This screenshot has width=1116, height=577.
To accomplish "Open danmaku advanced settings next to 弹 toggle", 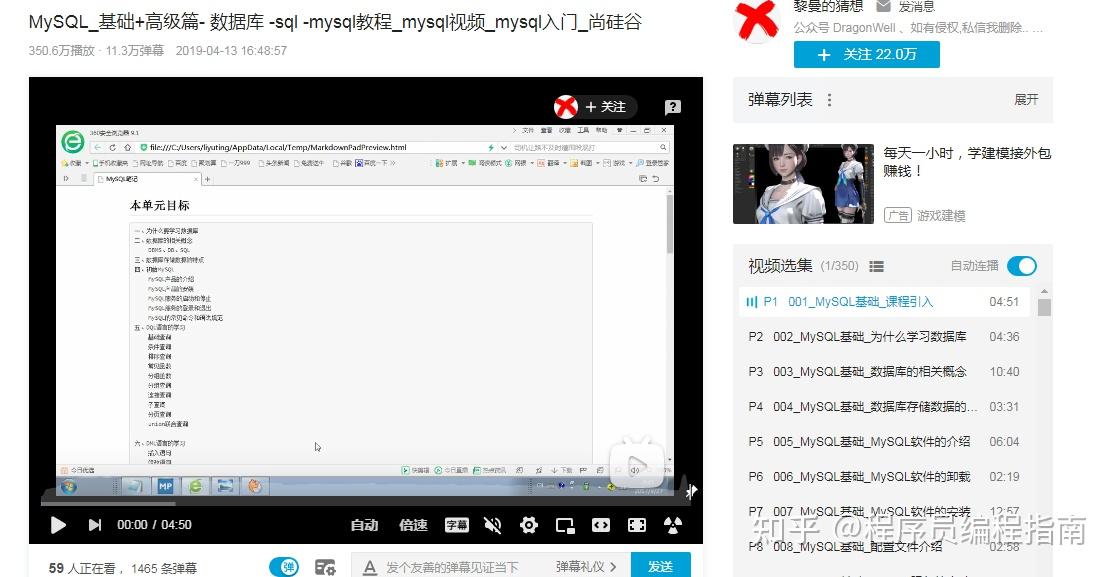I will [324, 565].
